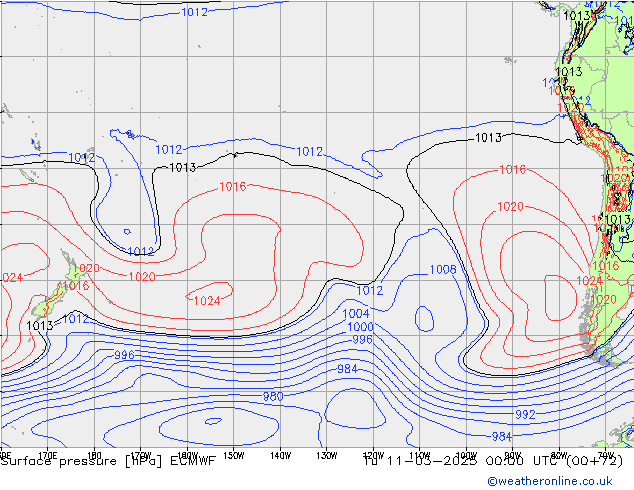This screenshot has height=490, width=634.
Task: Click the 1012 label directly below the 1008 label
Action: pyautogui.click(x=370, y=291)
